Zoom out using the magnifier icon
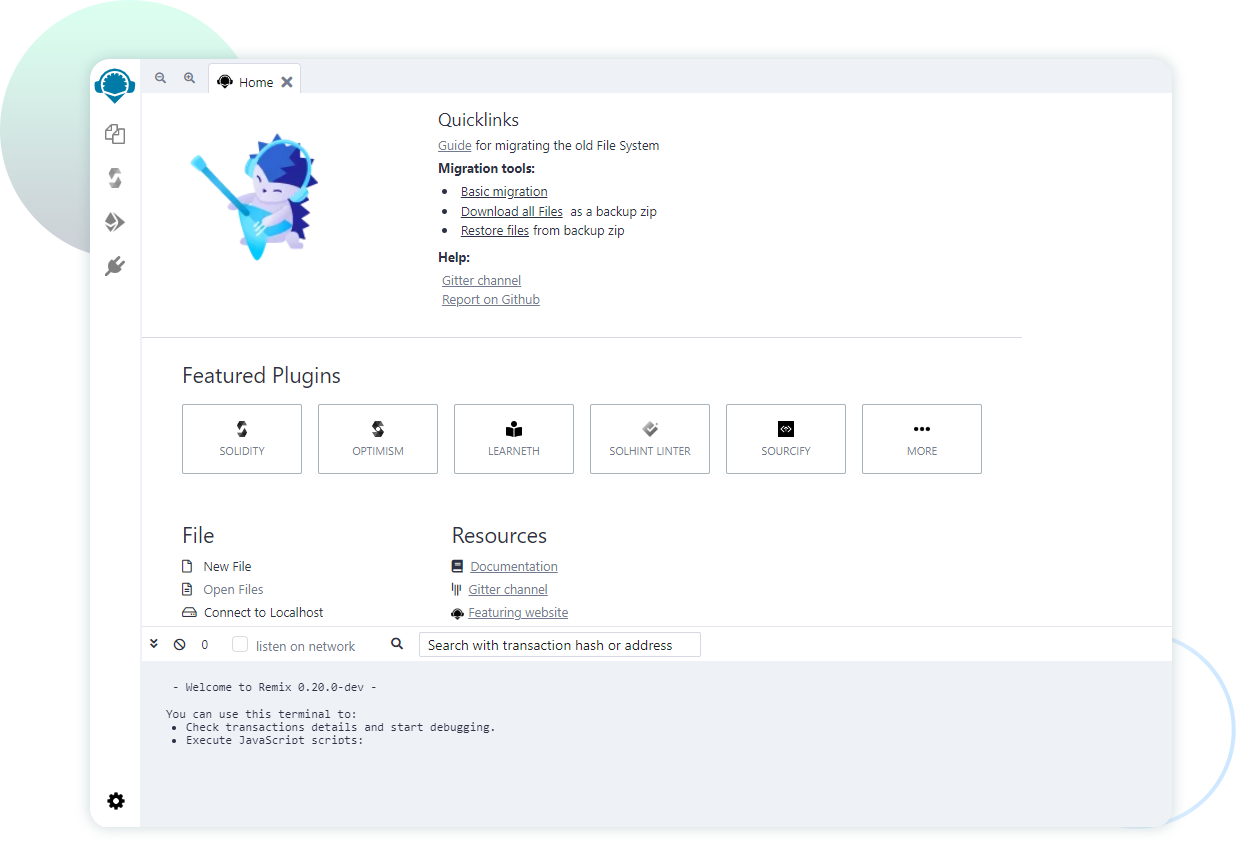The width and height of the screenshot is (1236, 843). pyautogui.click(x=160, y=77)
